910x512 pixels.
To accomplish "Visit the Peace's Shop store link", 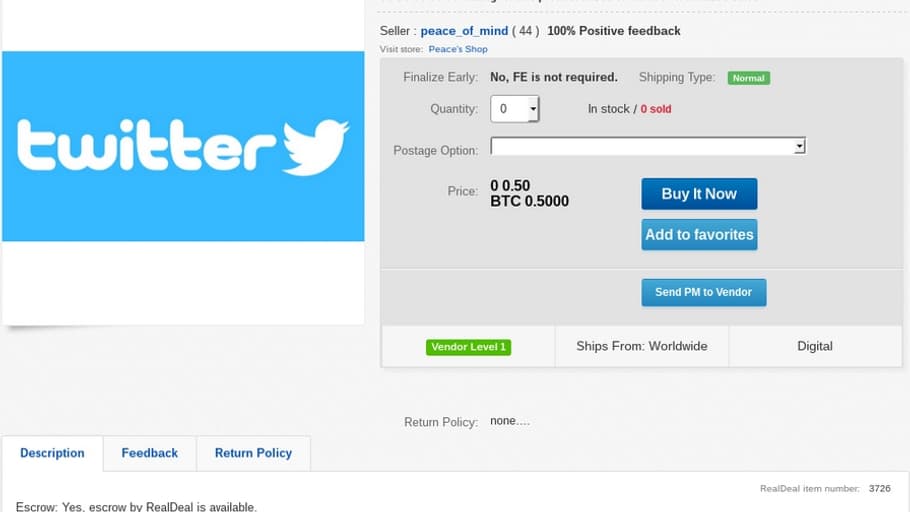I will [458, 49].
